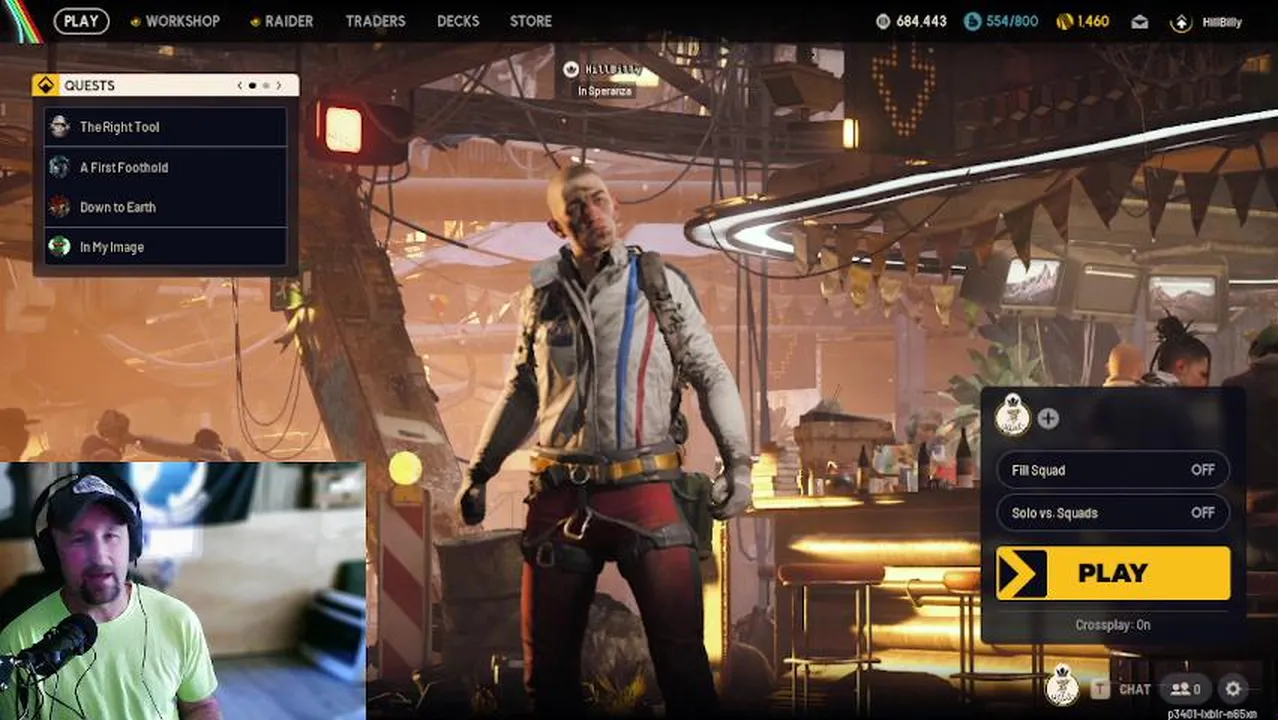Go to previous quests page arrow

coord(240,86)
